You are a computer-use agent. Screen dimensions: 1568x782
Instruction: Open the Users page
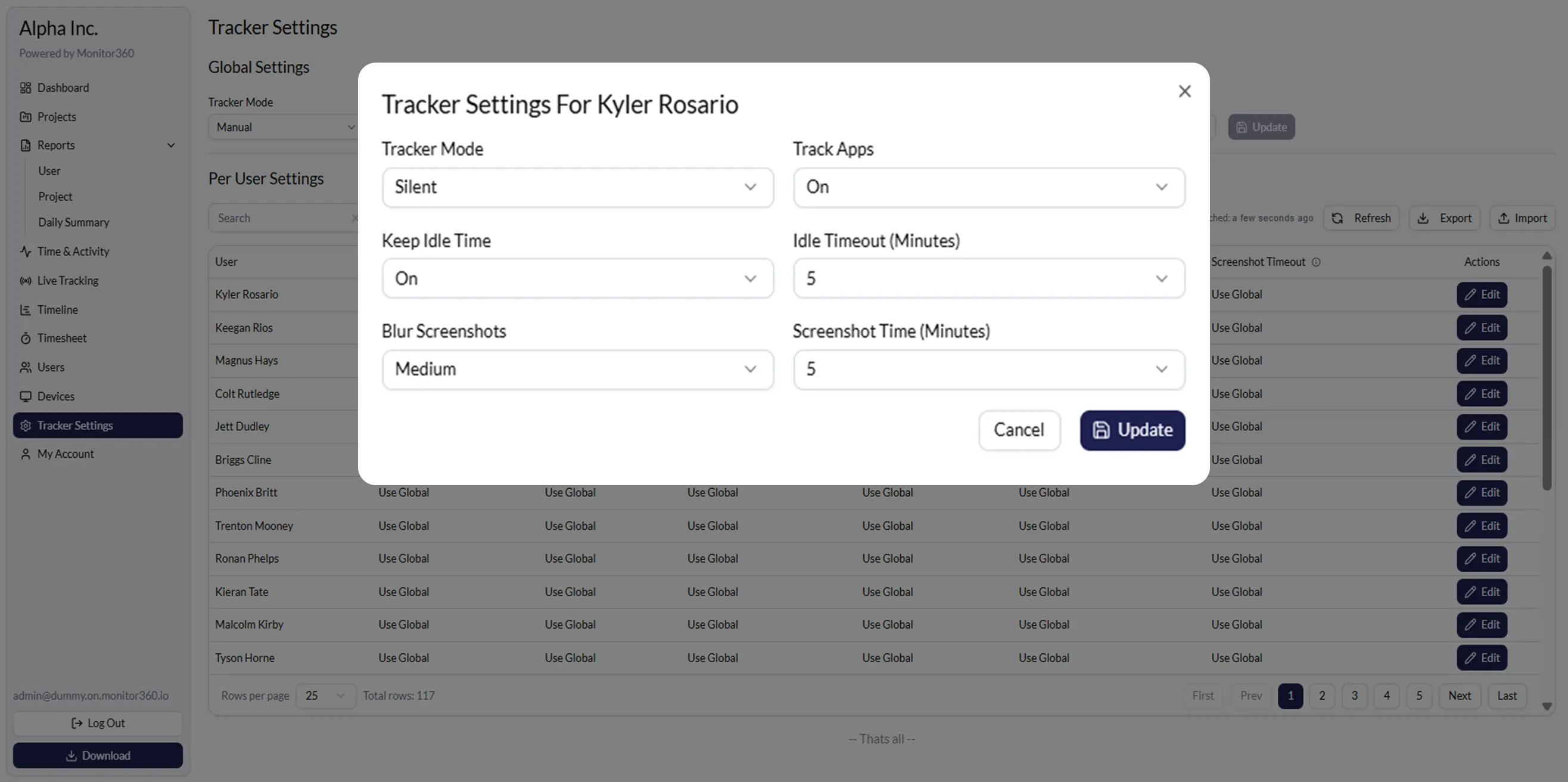(x=51, y=367)
